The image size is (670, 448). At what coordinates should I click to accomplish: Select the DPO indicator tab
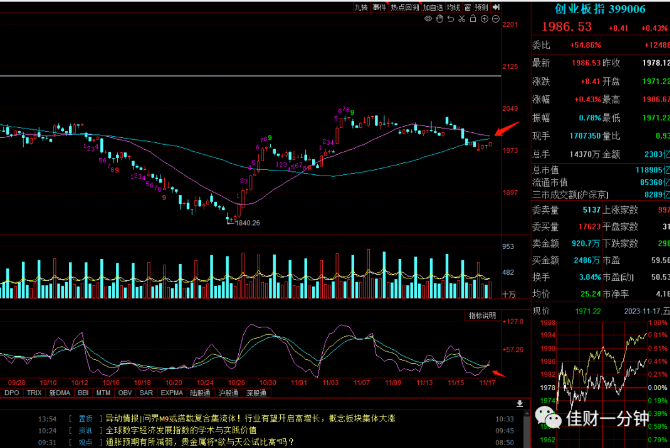pyautogui.click(x=12, y=392)
